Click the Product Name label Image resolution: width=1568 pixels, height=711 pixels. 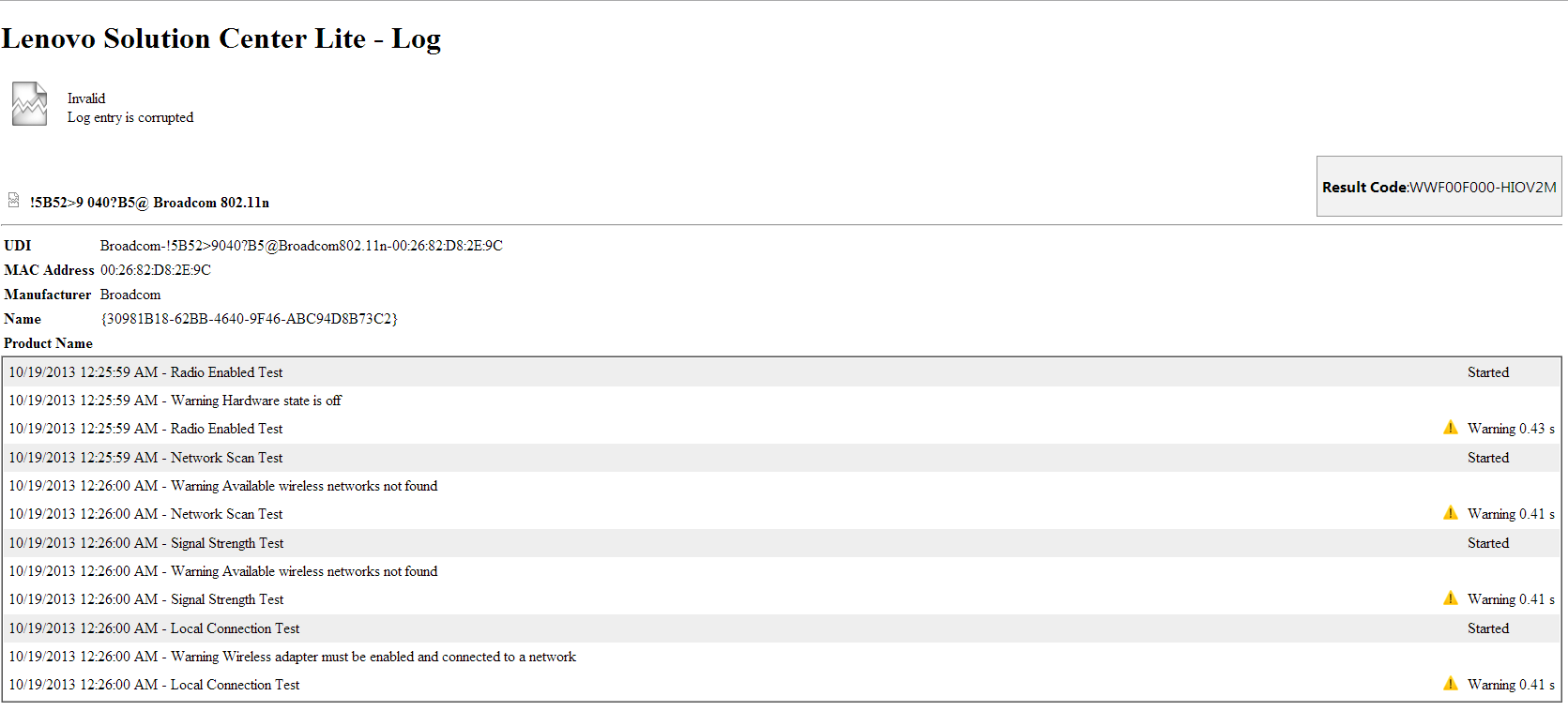click(48, 343)
